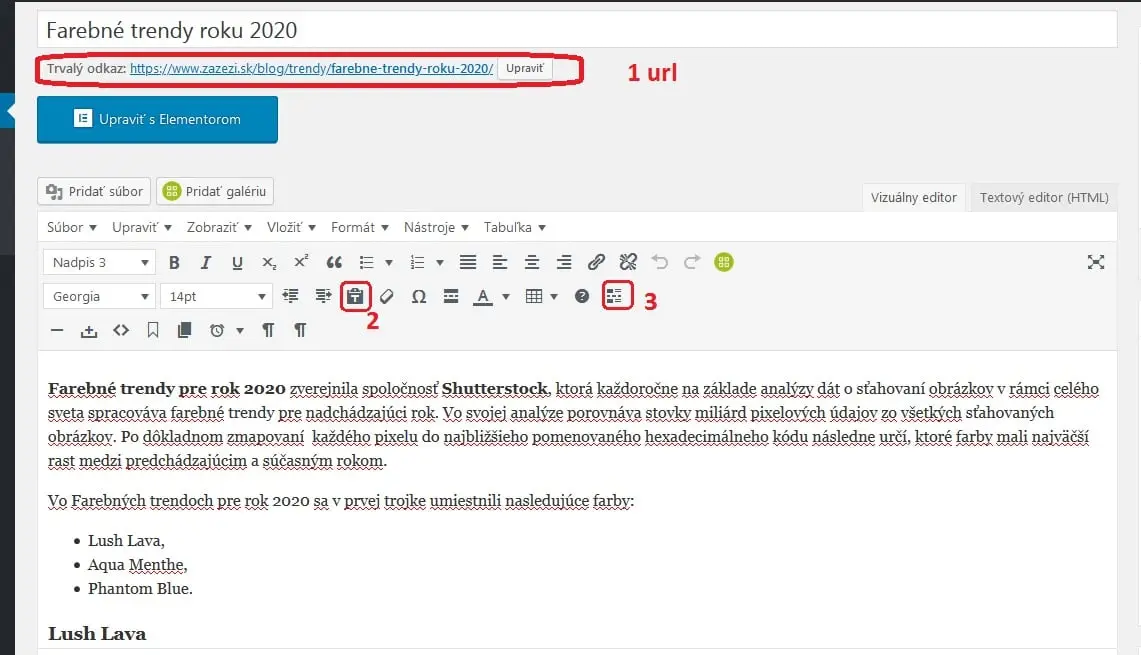1141x655 pixels.
Task: Expand the bulleted list style arrow
Action: [389, 263]
